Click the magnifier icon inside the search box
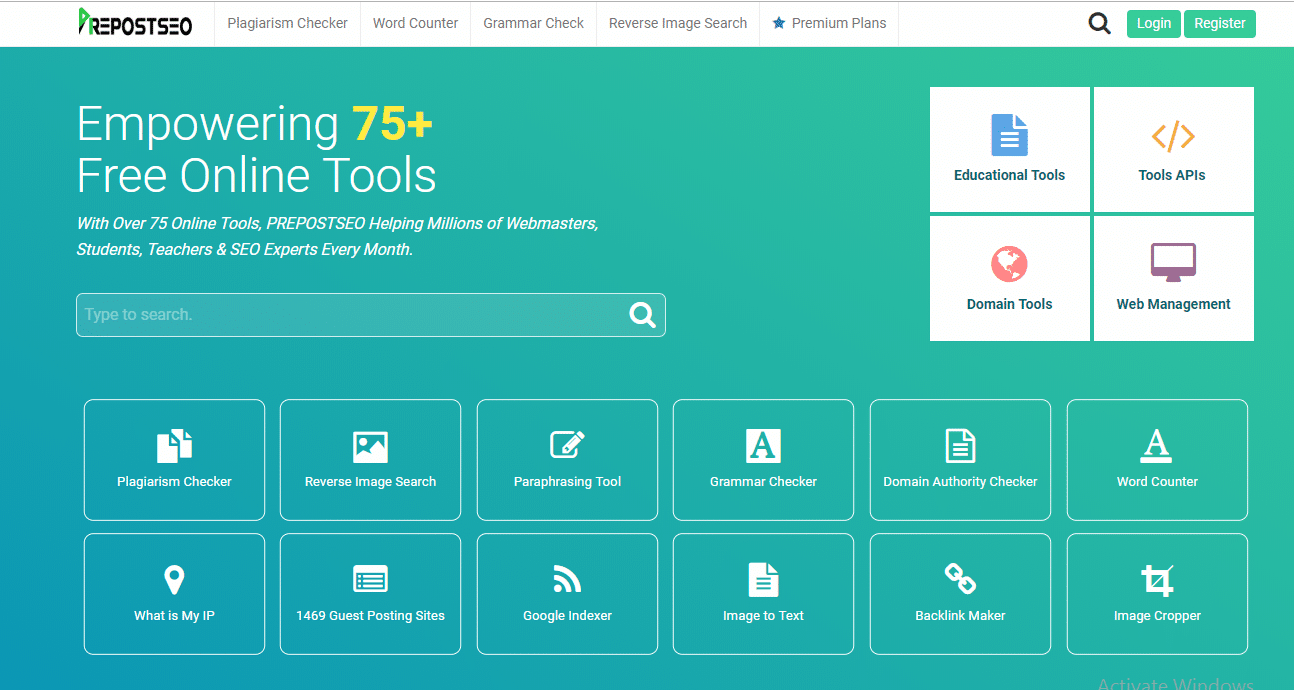The height and width of the screenshot is (690, 1294). (642, 315)
